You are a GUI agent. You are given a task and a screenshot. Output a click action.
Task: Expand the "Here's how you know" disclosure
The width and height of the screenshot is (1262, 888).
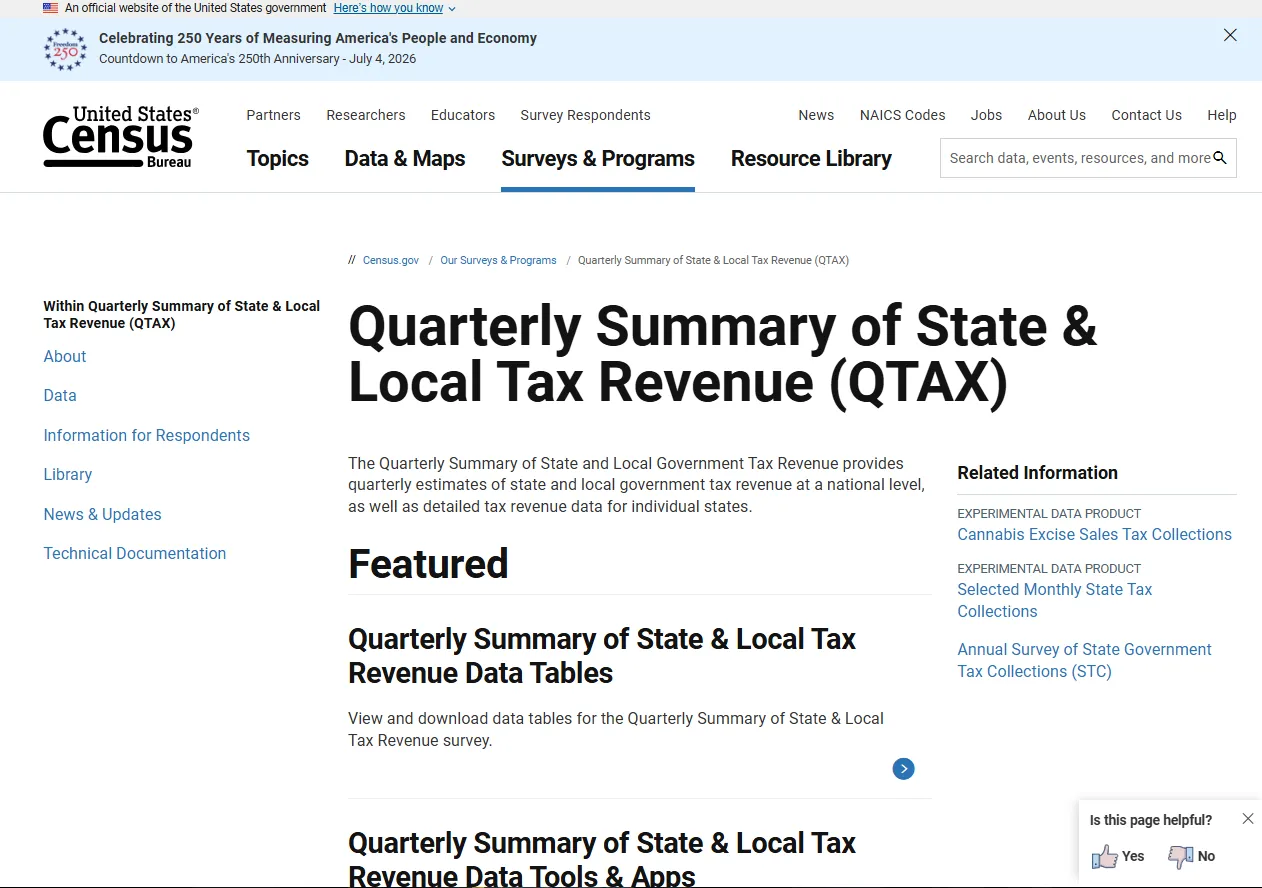pos(395,8)
